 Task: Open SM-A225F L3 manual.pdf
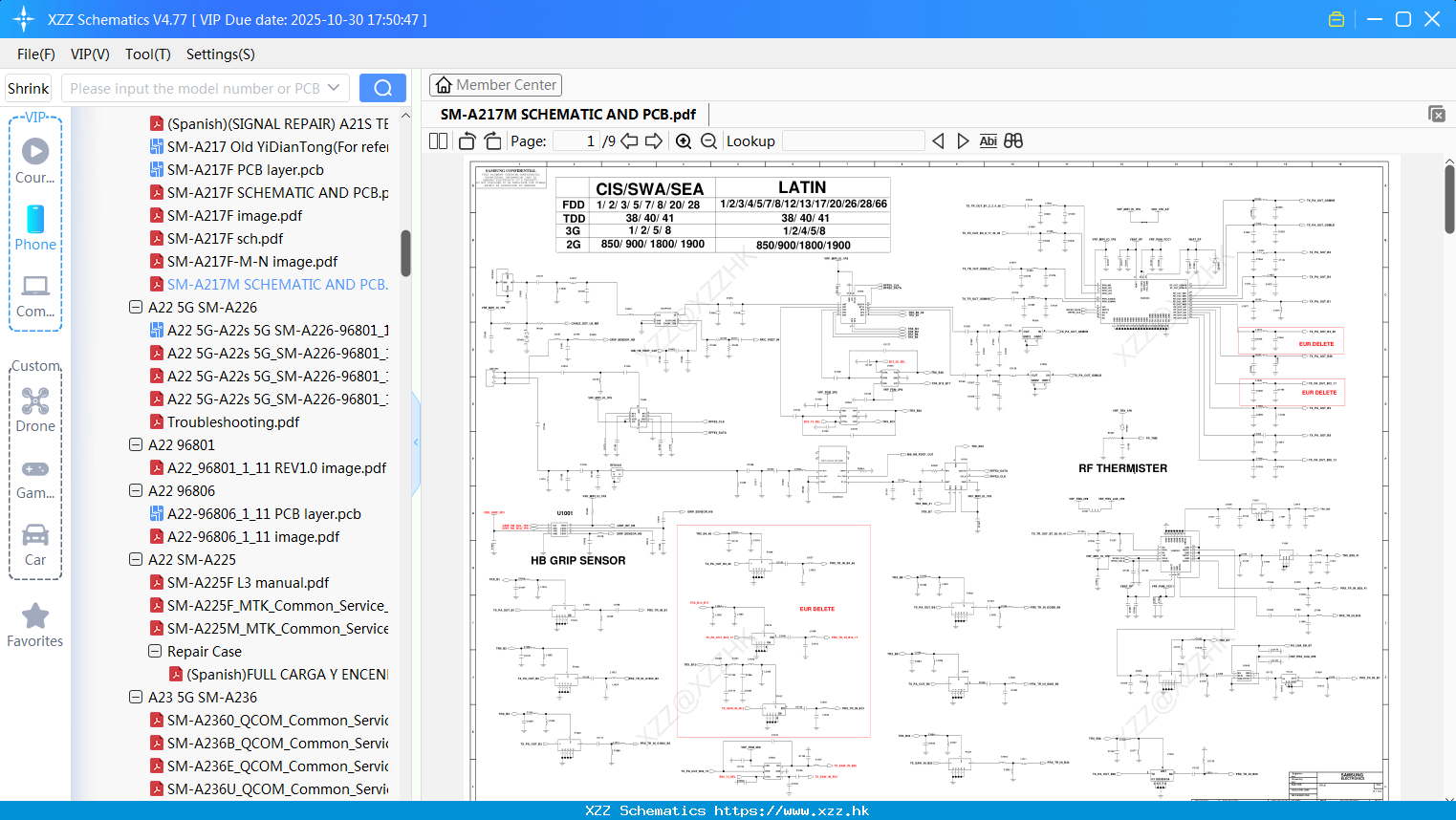click(240, 583)
